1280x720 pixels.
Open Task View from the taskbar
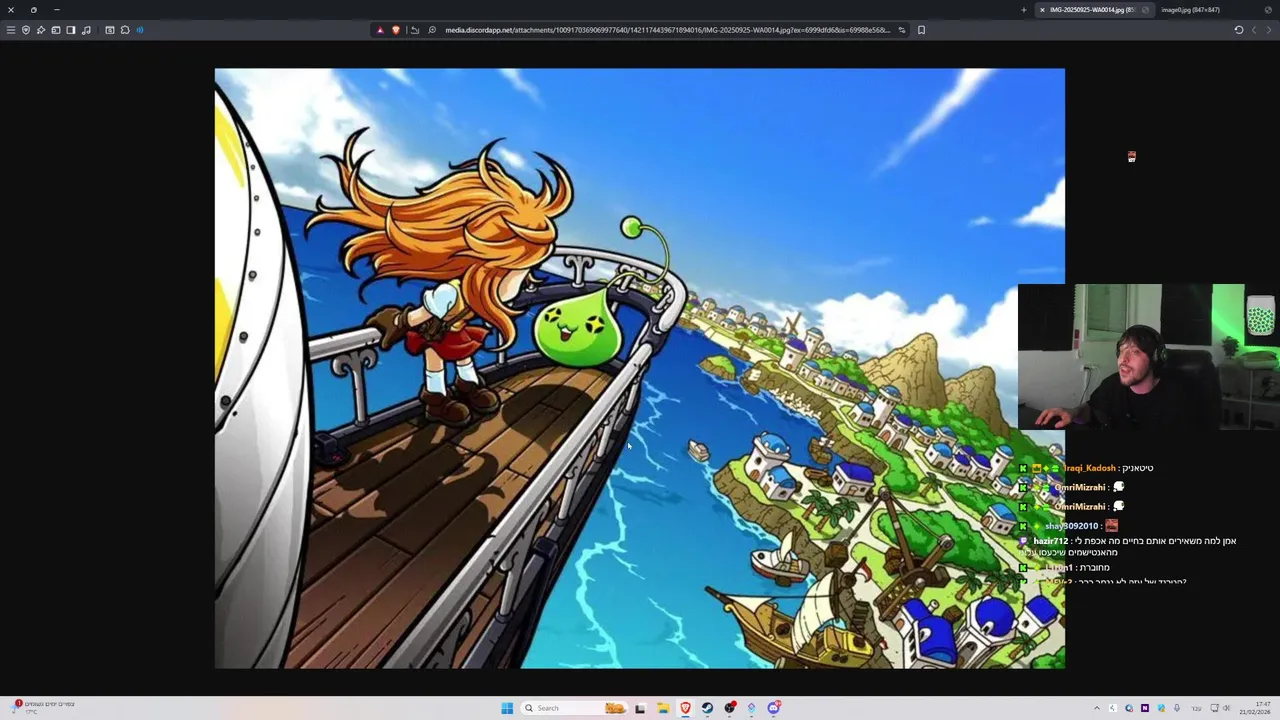tap(640, 708)
